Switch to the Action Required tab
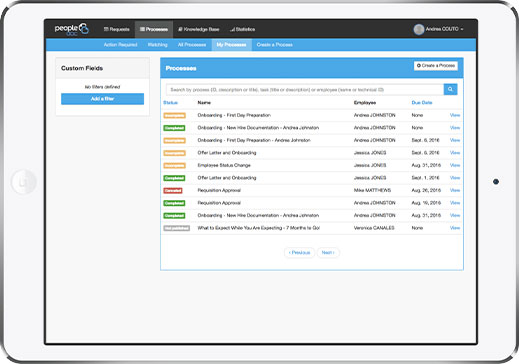This screenshot has width=519, height=364. click(120, 45)
